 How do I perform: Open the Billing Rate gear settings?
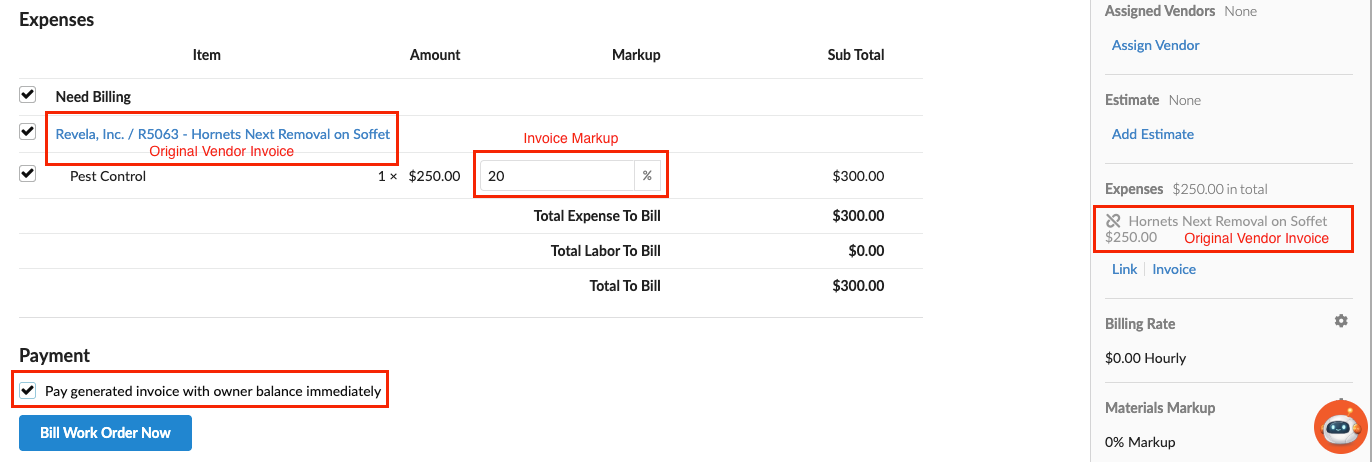click(x=1341, y=321)
